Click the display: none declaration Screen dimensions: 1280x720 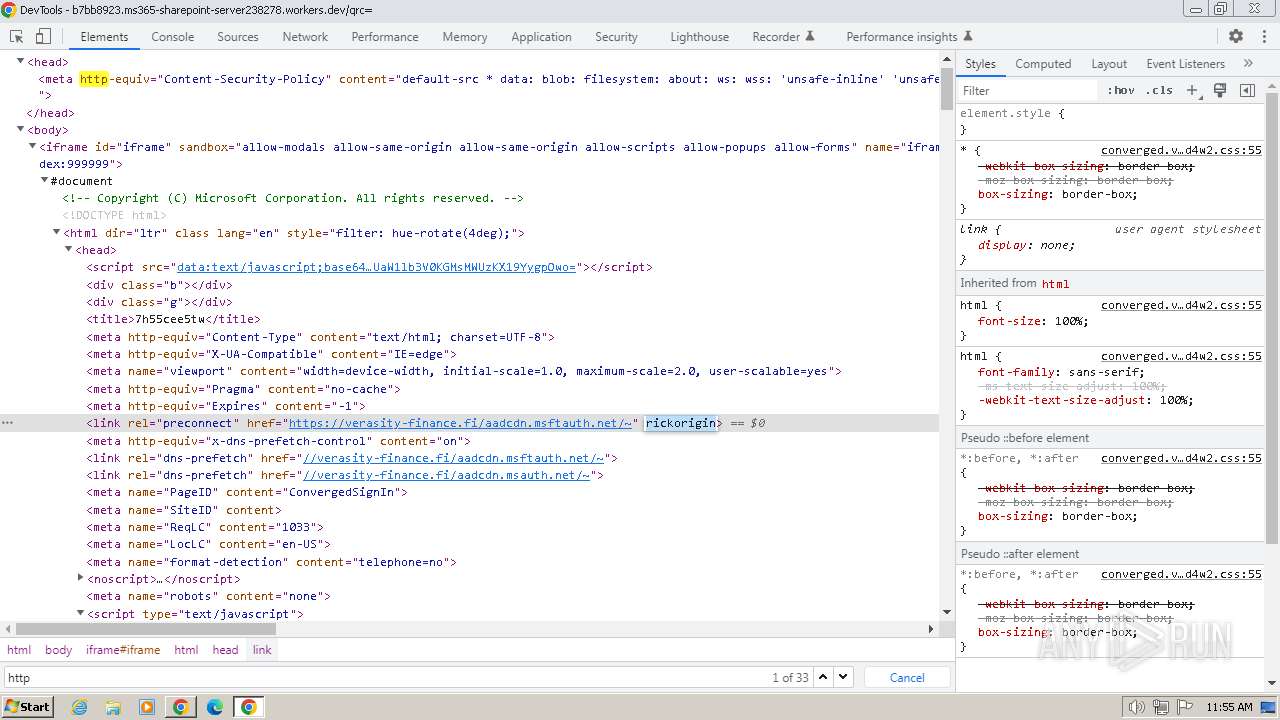(1026, 245)
